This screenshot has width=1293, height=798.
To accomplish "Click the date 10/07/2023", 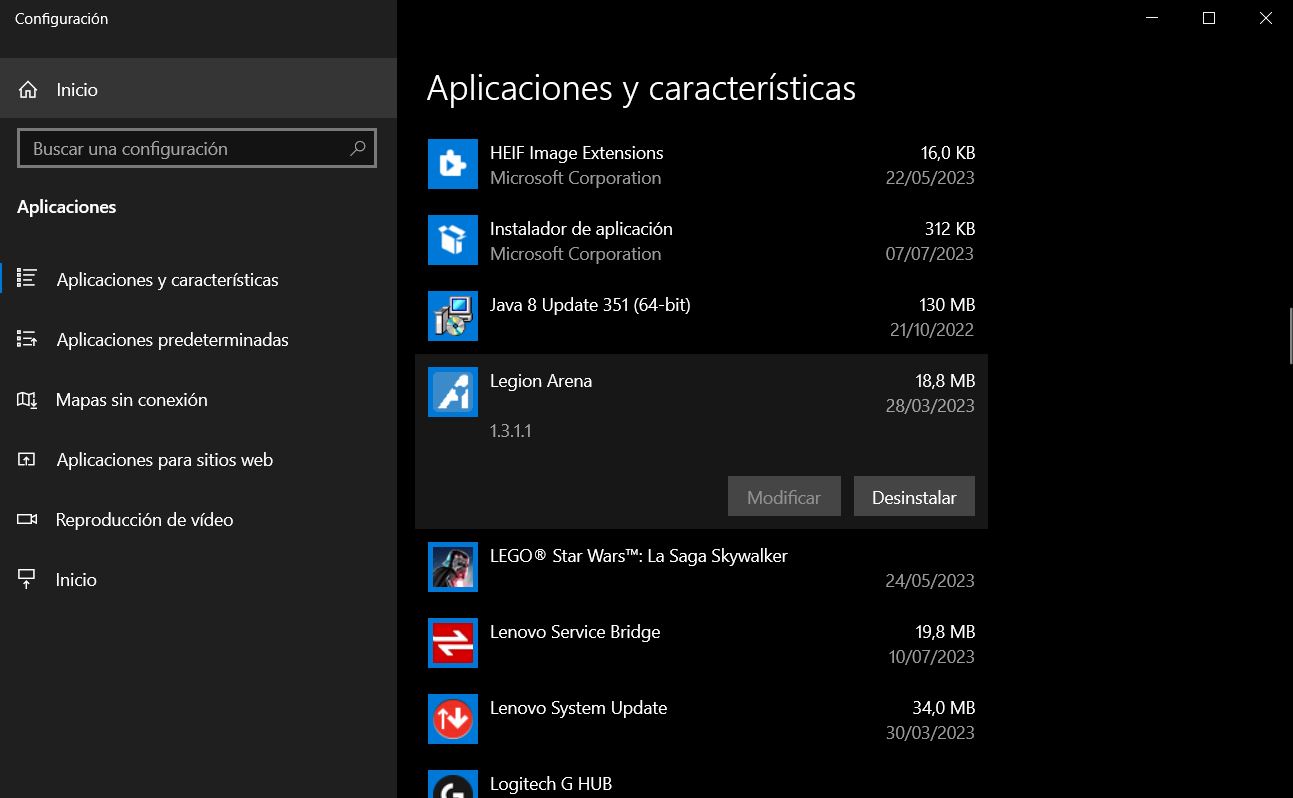I will coord(932,657).
